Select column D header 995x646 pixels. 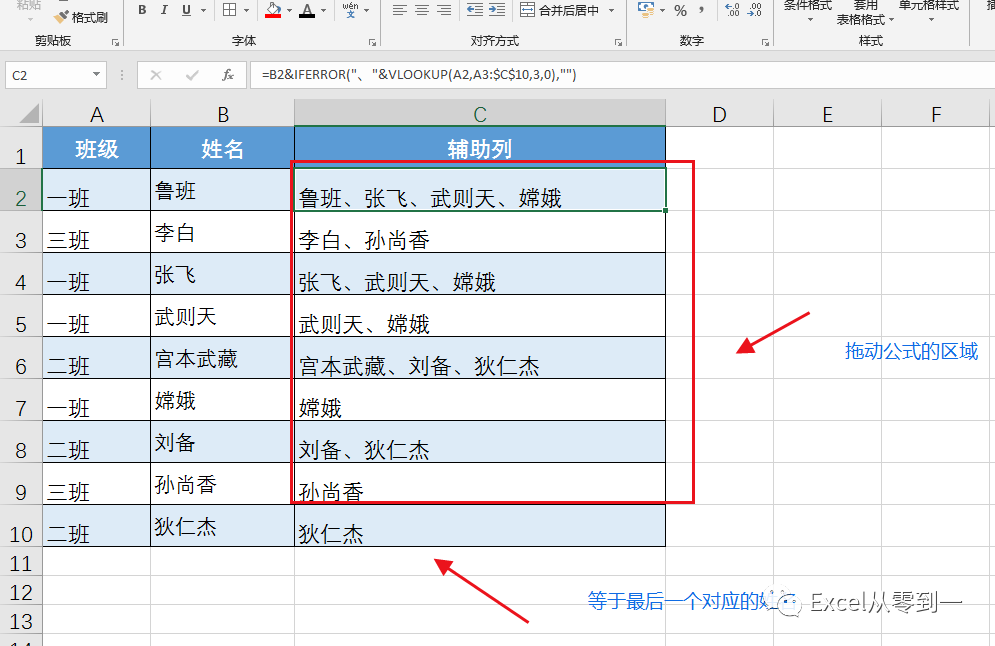pos(720,114)
